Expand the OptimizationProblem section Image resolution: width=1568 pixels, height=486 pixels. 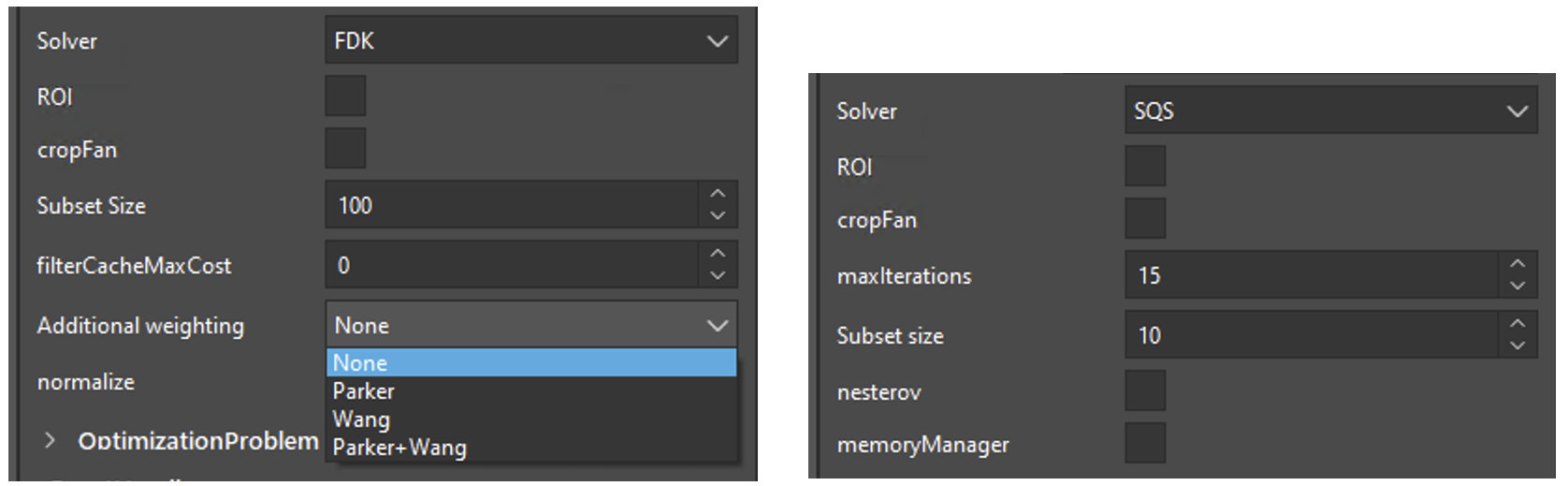coord(50,440)
